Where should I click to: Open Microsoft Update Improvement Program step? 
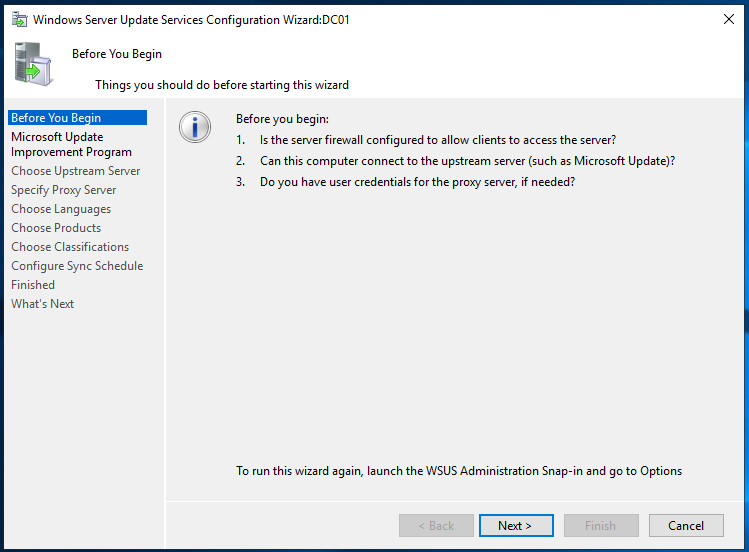coord(72,144)
